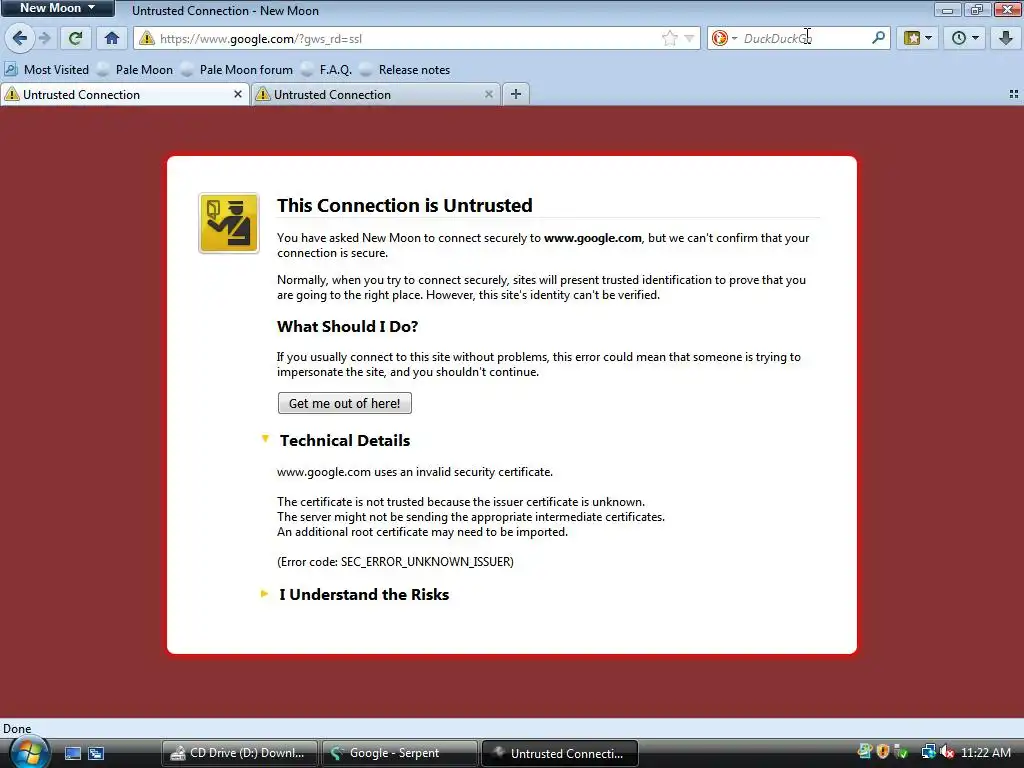Click Switch between windows quick launch icon
The image size is (1024, 768).
point(96,753)
